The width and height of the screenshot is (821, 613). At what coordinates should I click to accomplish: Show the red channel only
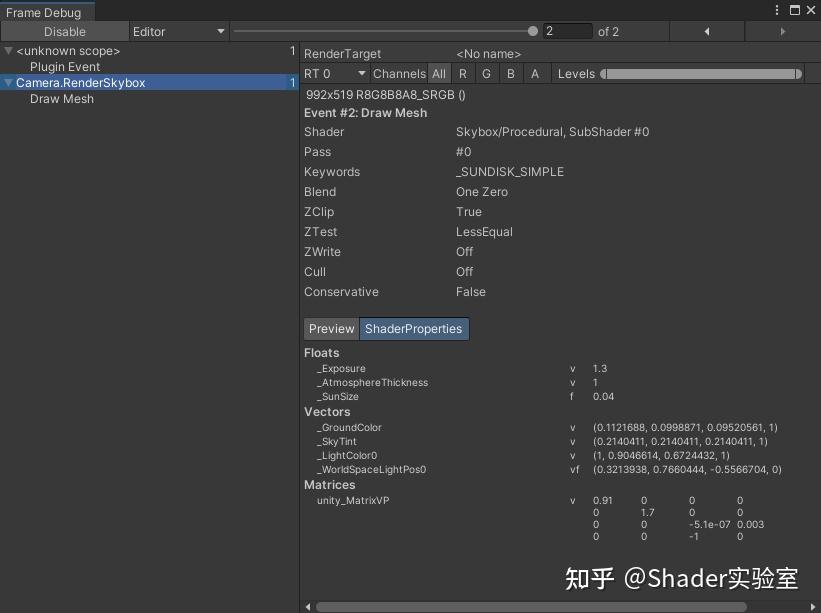point(462,74)
